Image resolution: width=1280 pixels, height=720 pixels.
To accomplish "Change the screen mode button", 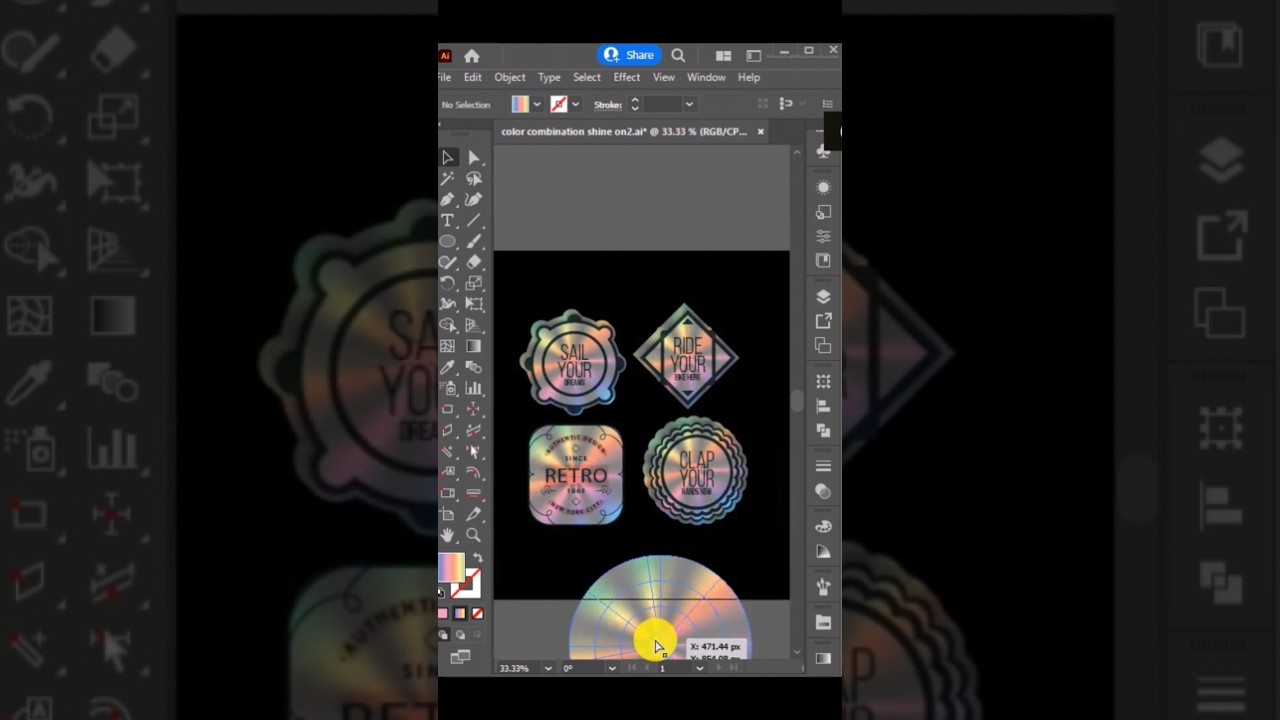I will point(460,657).
